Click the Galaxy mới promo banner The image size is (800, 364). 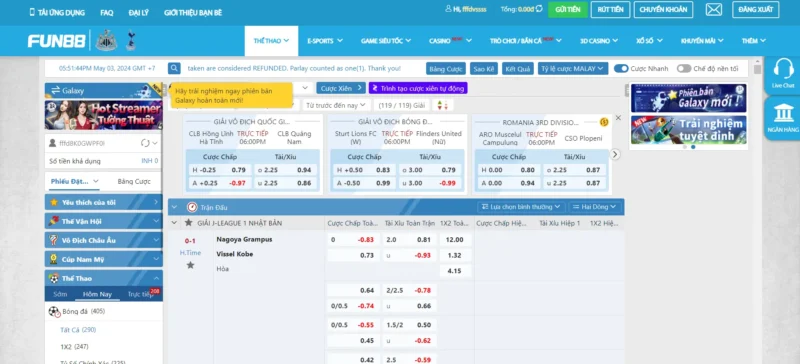coord(689,98)
